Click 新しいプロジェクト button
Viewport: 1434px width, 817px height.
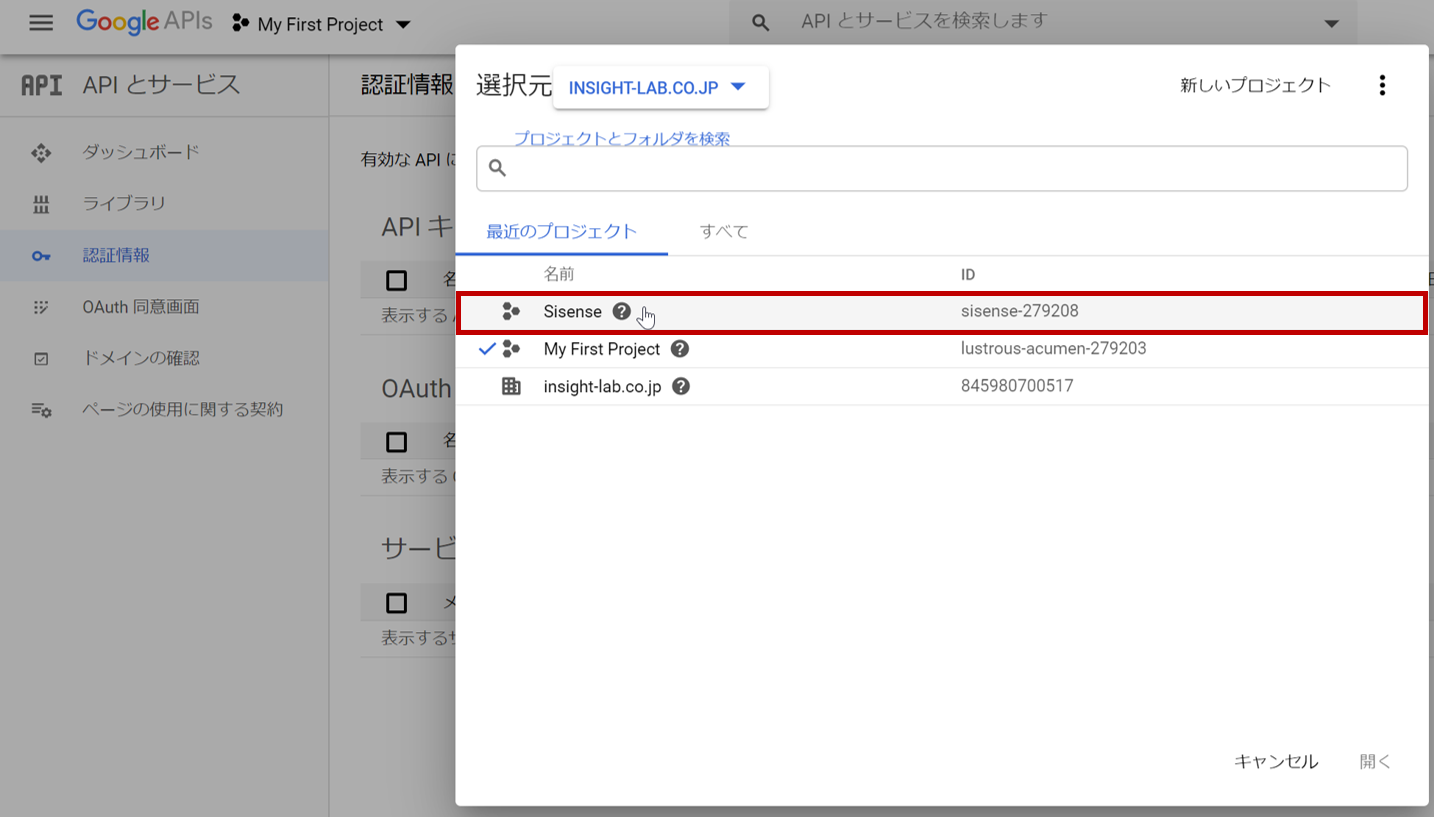tap(1255, 85)
